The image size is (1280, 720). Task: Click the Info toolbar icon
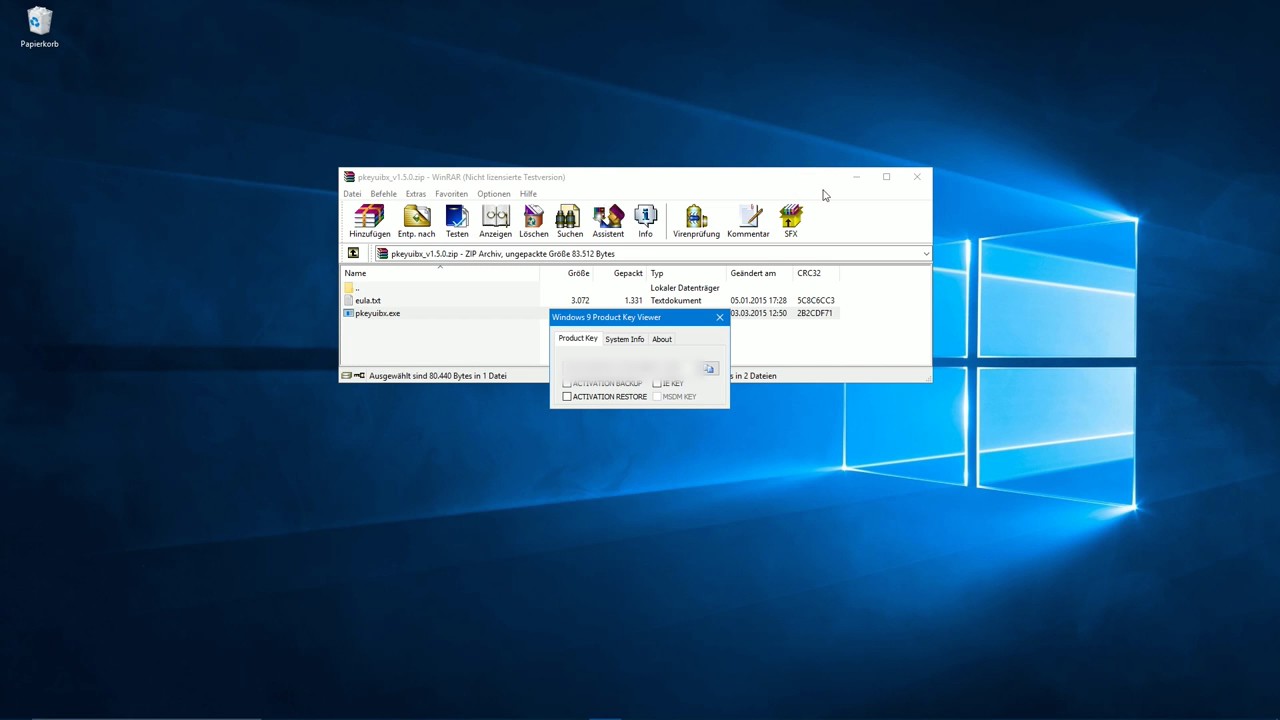pos(645,222)
